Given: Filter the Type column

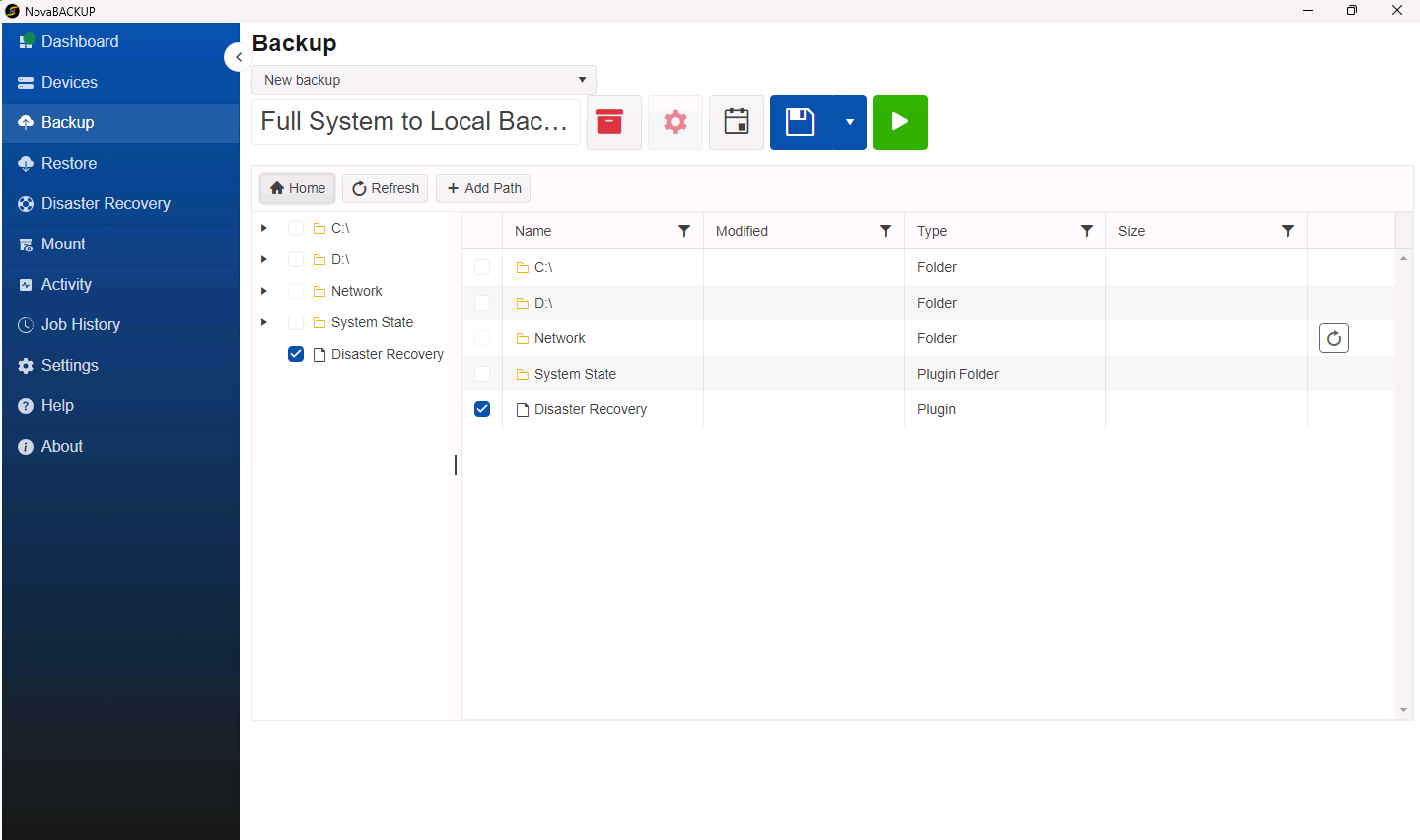Looking at the screenshot, I should pos(1087,231).
